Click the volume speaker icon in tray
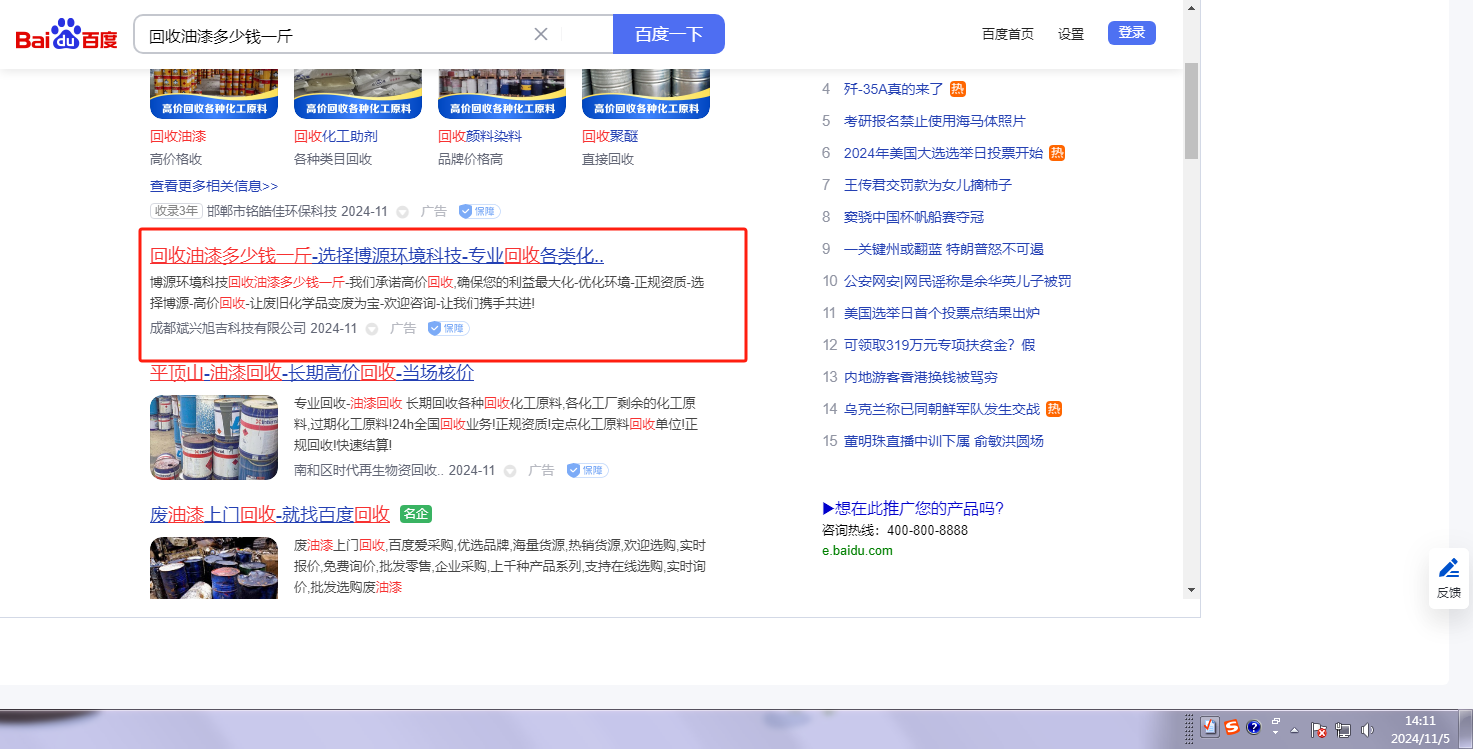The image size is (1473, 749). tap(1367, 730)
